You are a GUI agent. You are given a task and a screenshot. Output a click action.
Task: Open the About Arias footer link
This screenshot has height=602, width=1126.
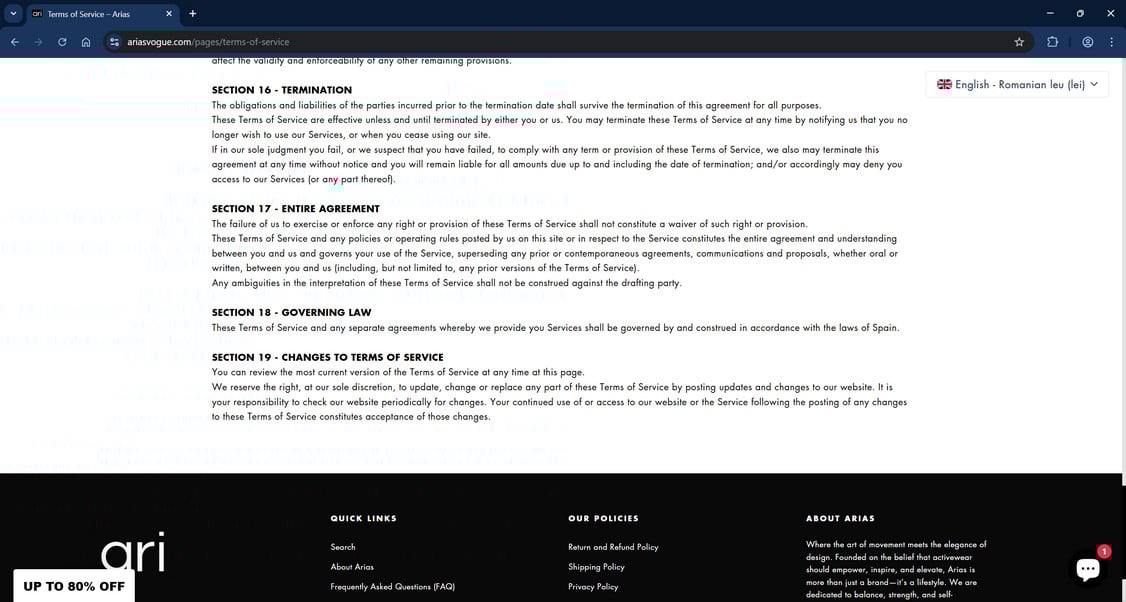[352, 567]
